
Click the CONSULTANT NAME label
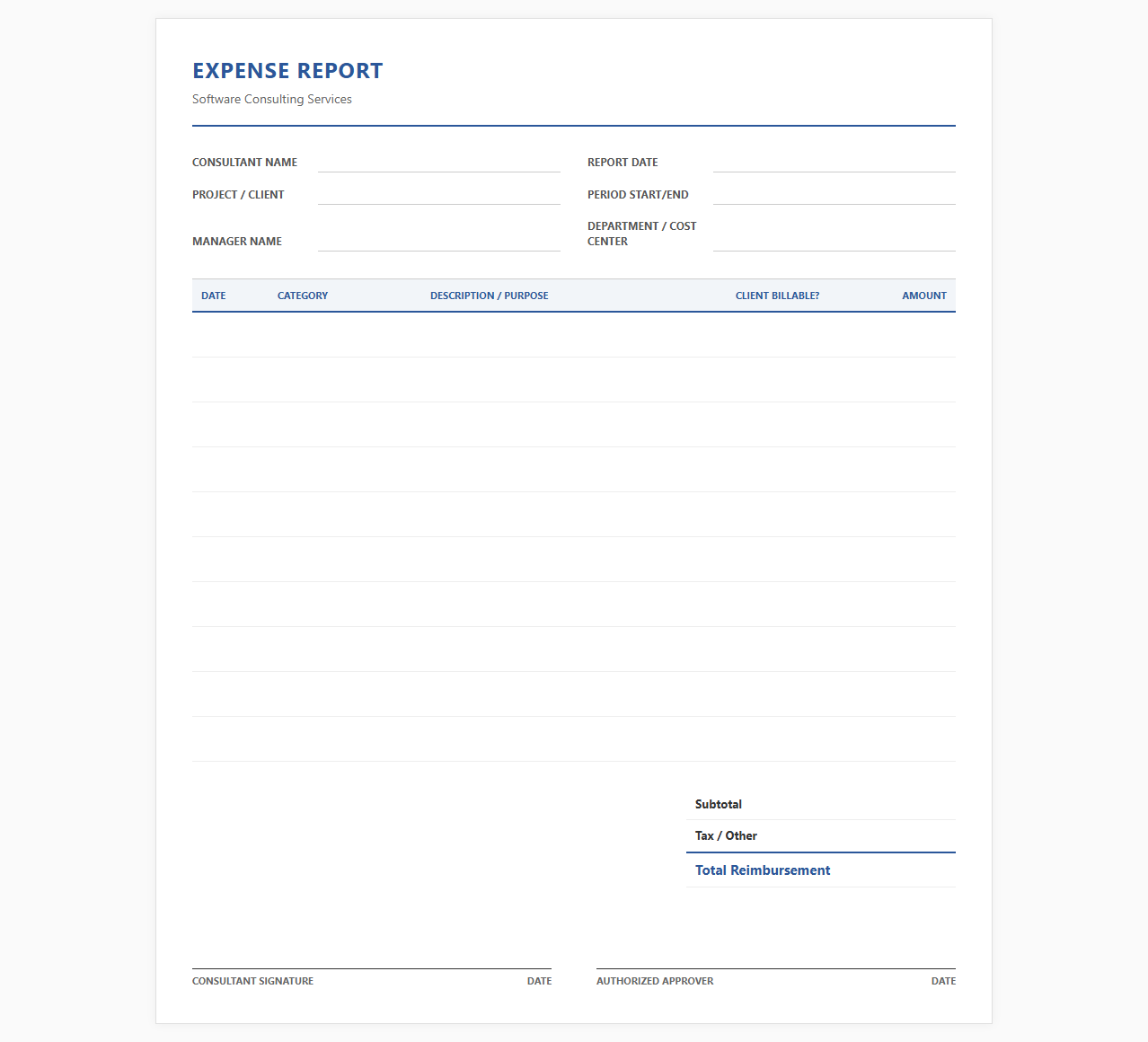pos(244,163)
